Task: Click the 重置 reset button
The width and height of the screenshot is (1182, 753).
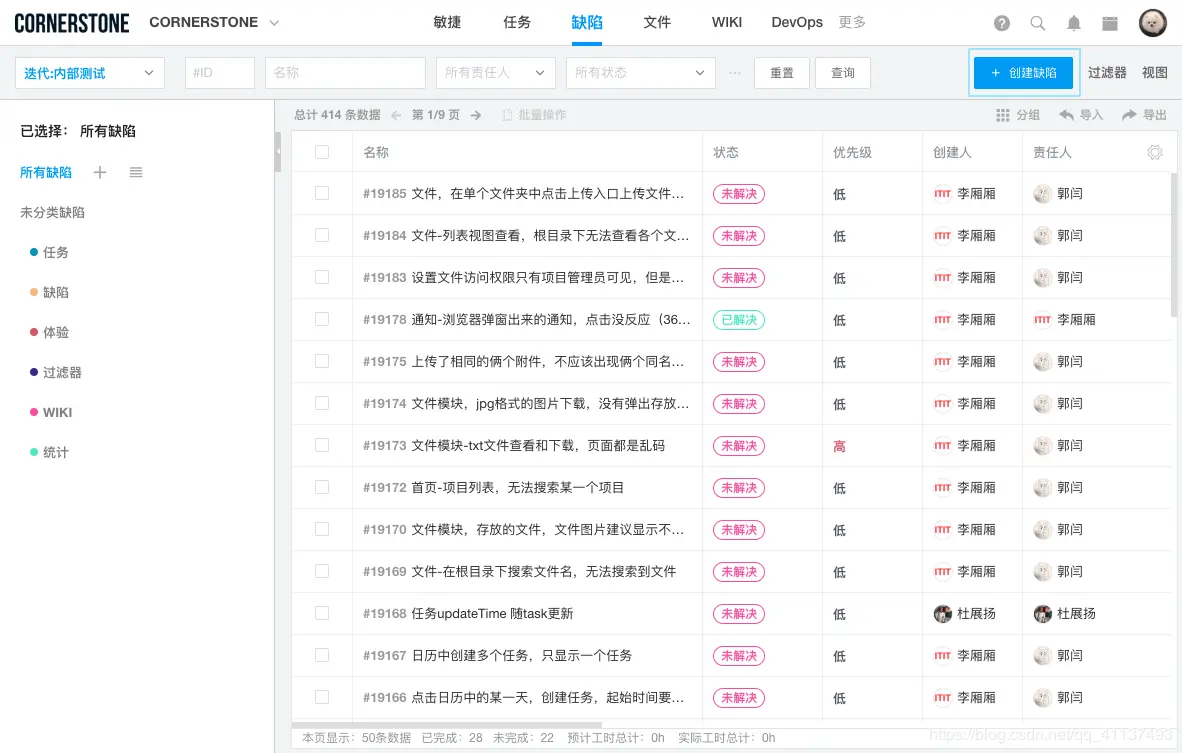Action: click(781, 72)
